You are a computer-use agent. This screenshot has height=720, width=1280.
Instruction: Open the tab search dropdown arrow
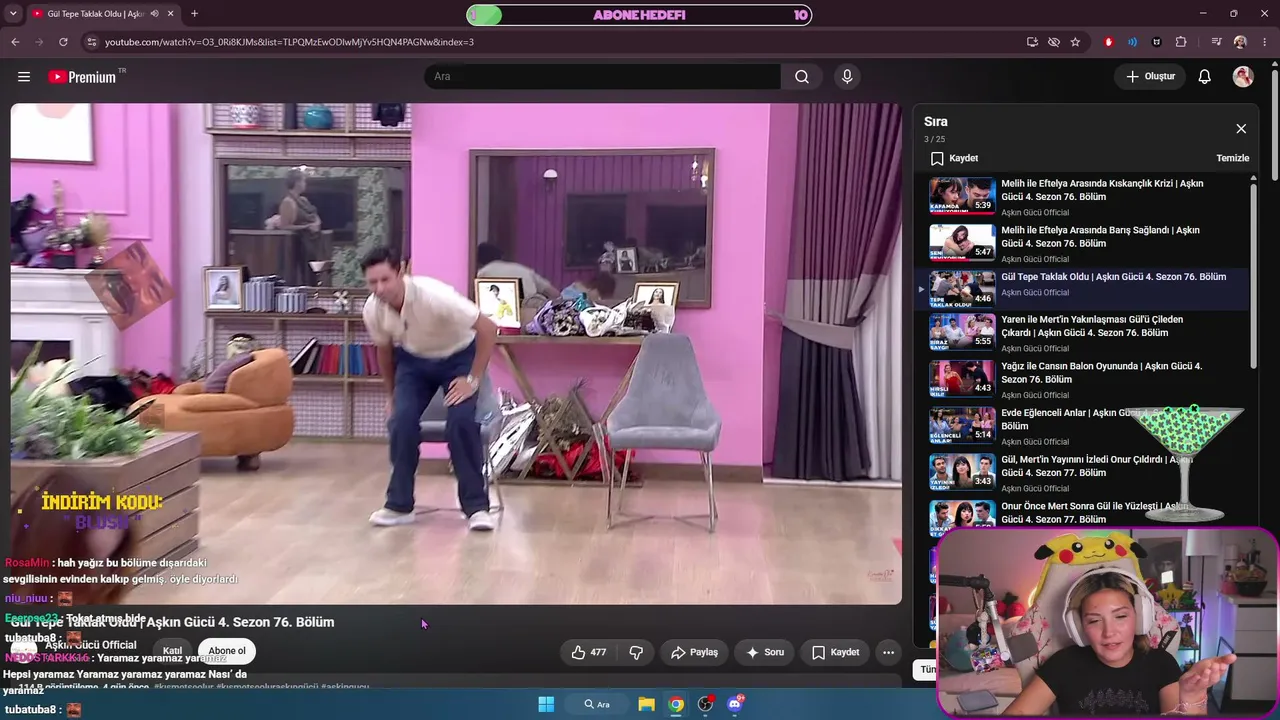pyautogui.click(x=15, y=14)
